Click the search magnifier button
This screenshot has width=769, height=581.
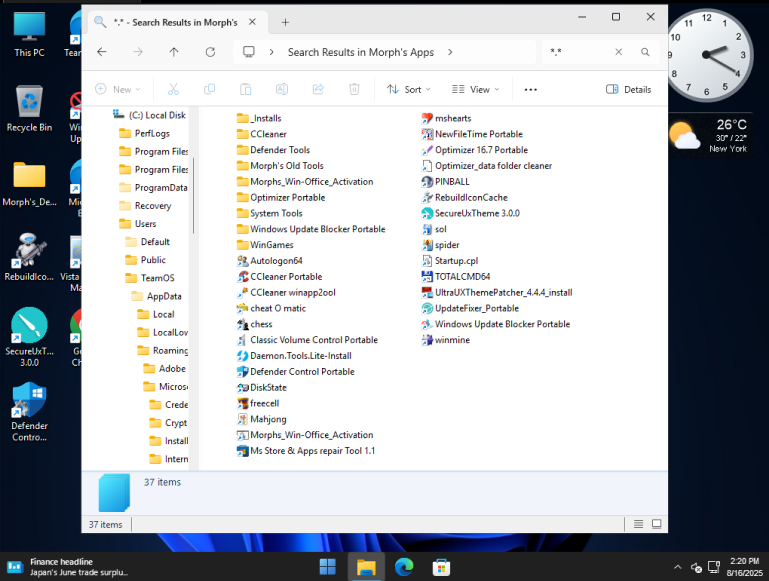(645, 52)
